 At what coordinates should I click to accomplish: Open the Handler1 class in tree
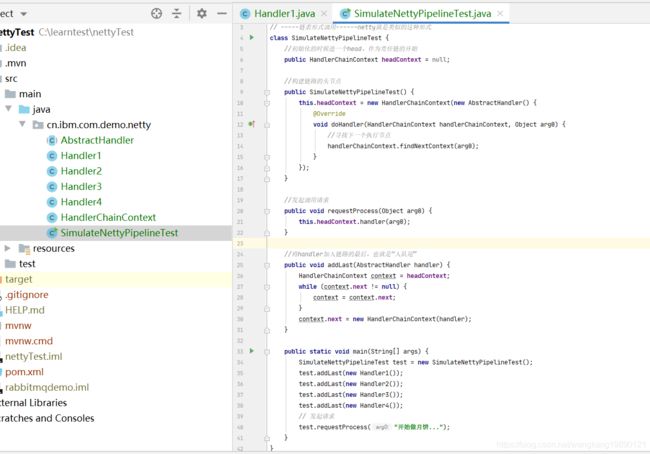[x=81, y=155]
